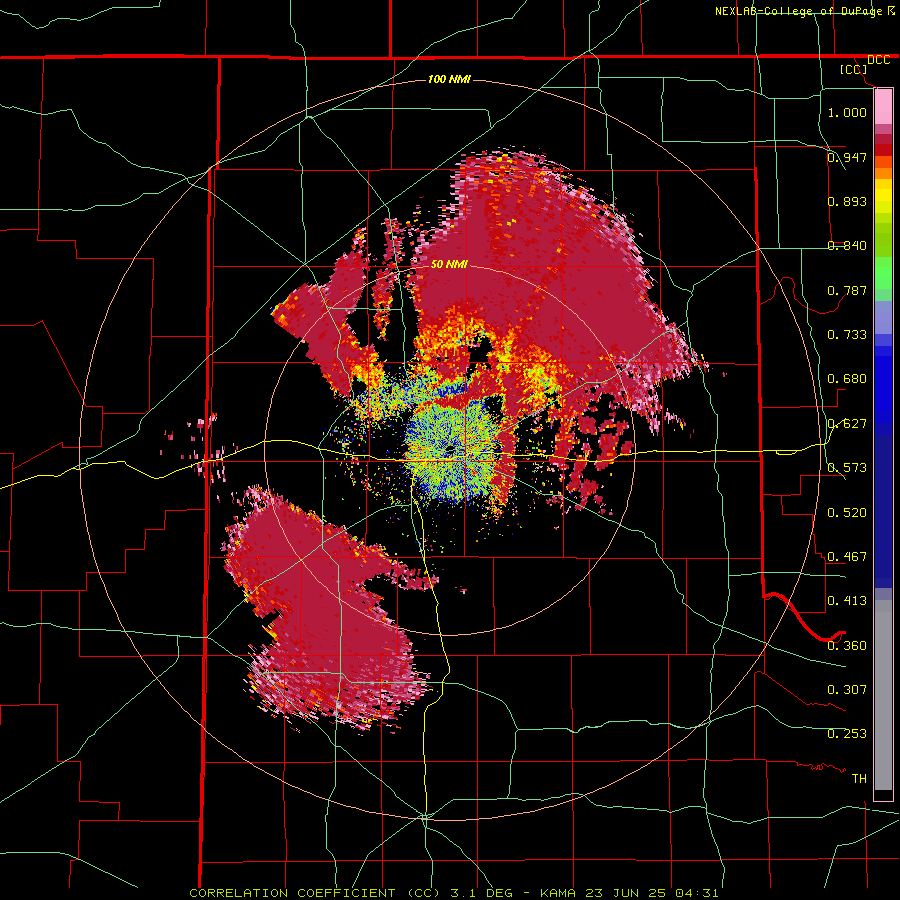Click the 50 NMI range ring label
The height and width of the screenshot is (900, 900).
pos(449,264)
